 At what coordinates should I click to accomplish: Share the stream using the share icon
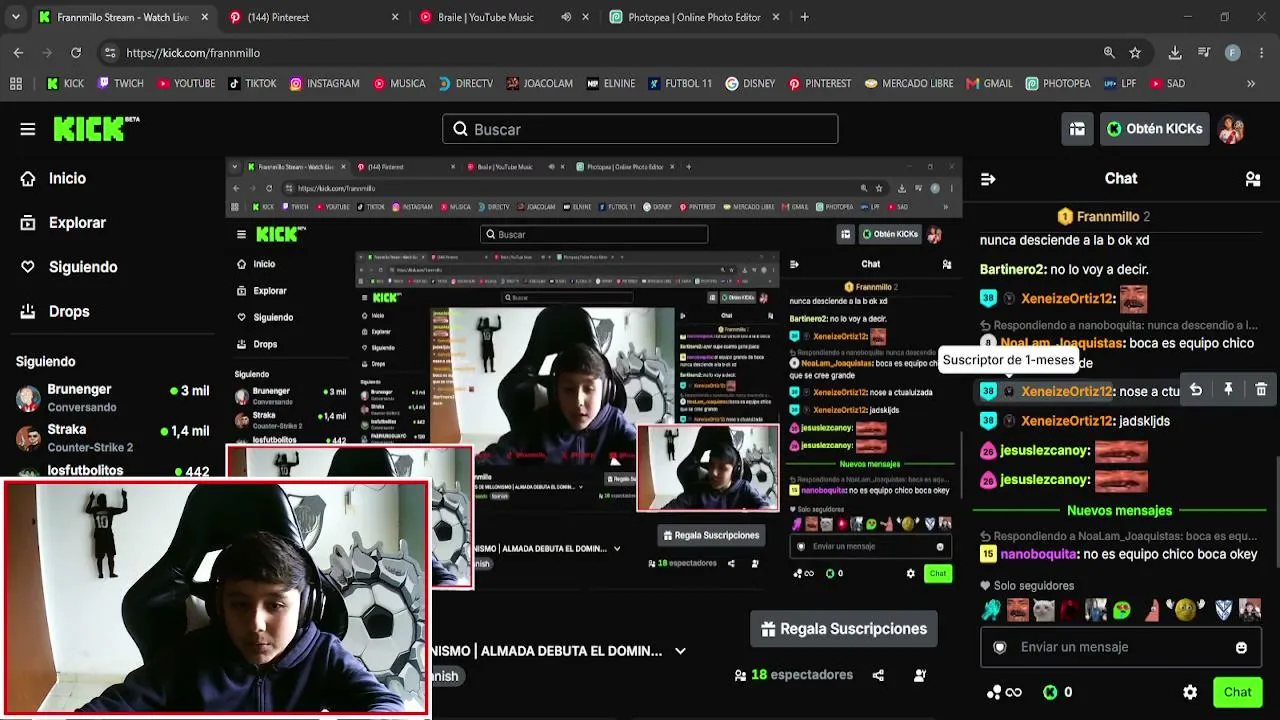[x=878, y=675]
